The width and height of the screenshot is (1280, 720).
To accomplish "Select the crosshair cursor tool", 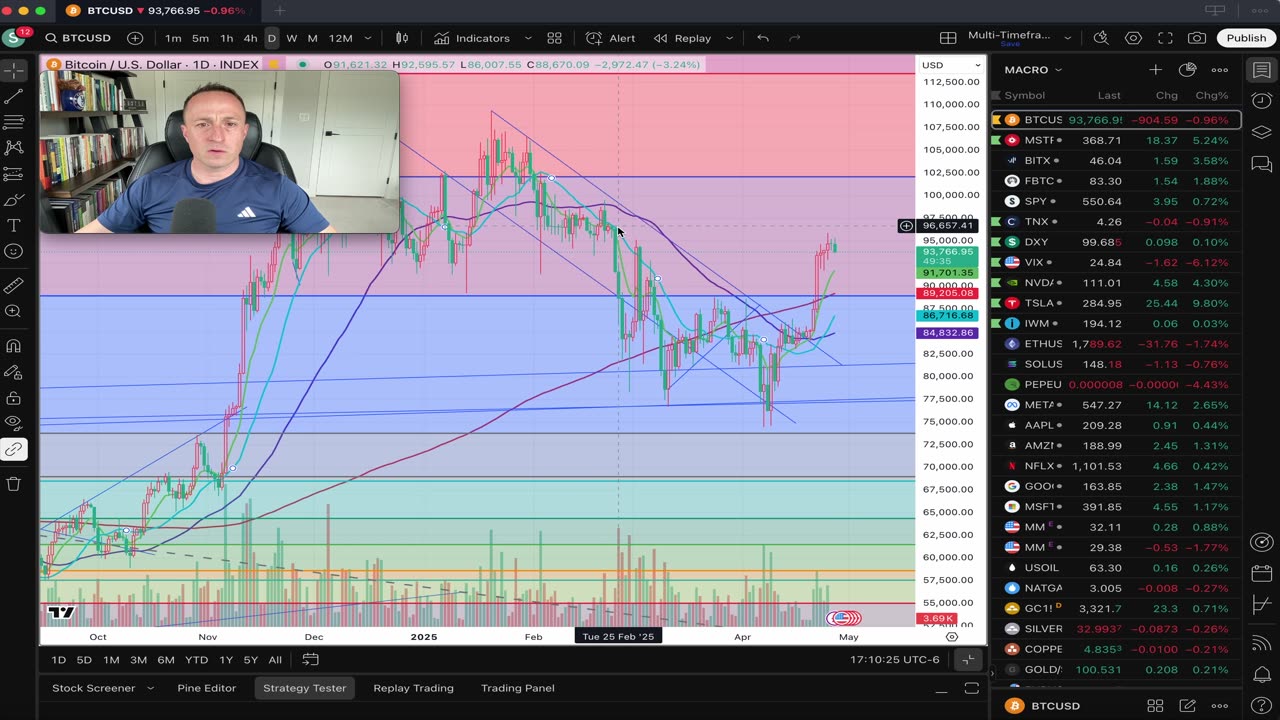I will pos(14,70).
